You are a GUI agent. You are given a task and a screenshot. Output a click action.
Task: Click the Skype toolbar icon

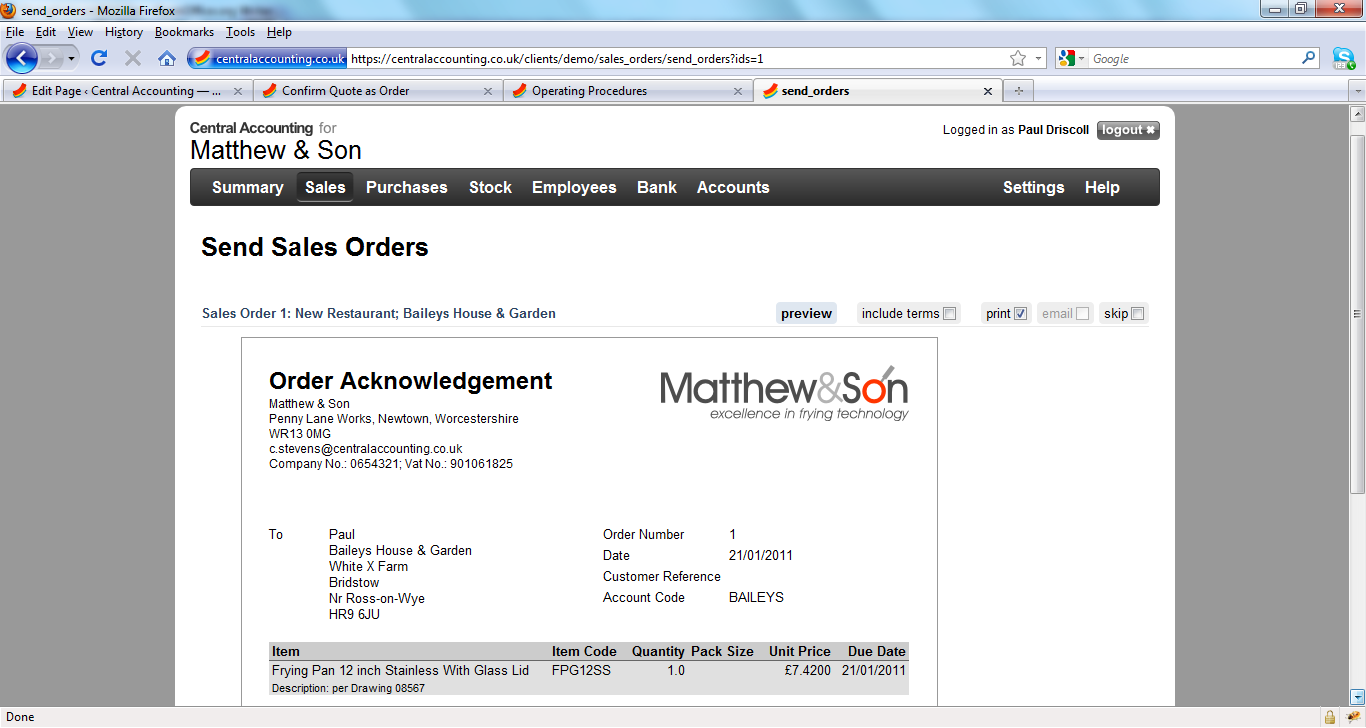[x=1343, y=58]
